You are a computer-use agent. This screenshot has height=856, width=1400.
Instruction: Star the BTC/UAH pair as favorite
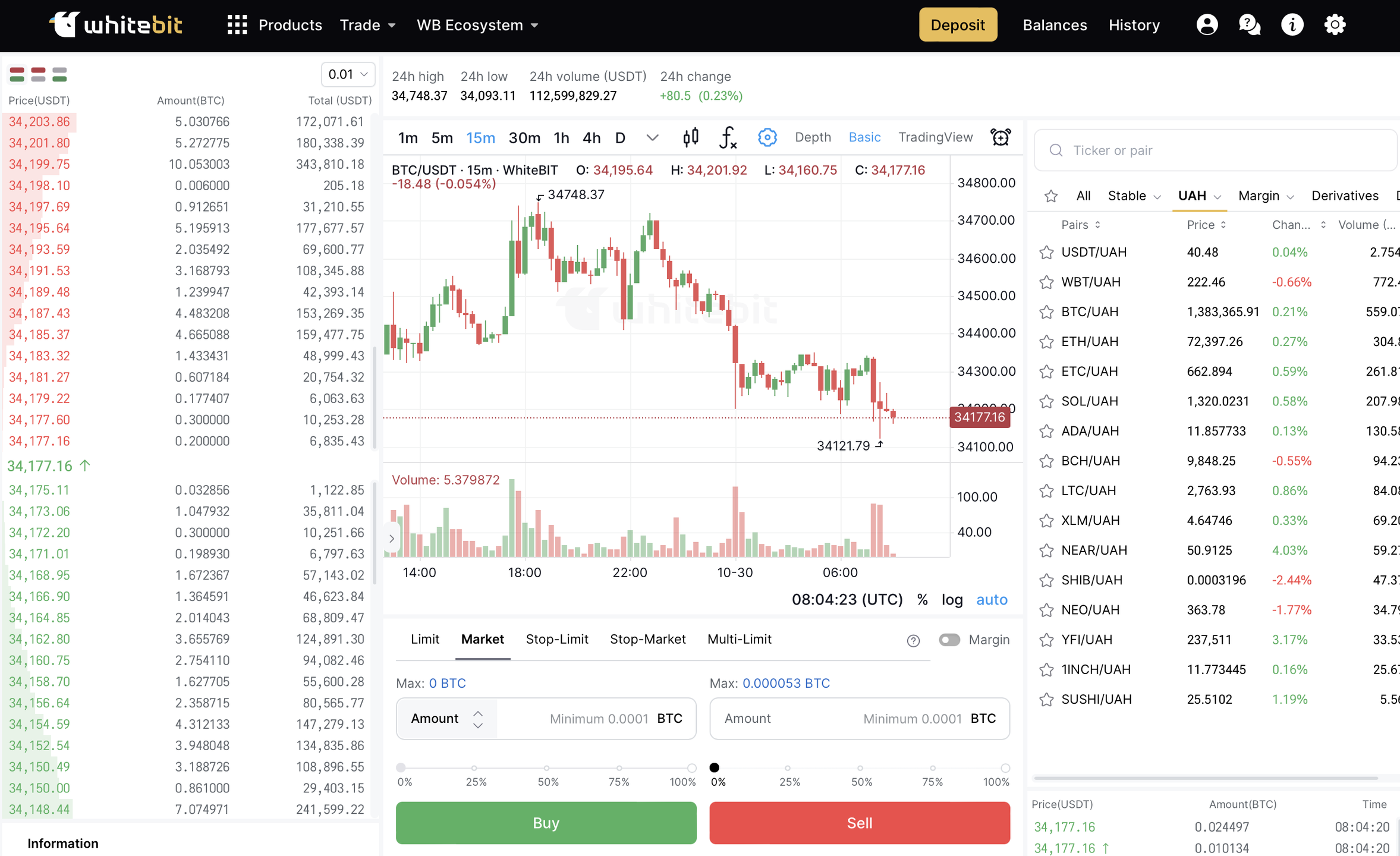[1046, 312]
